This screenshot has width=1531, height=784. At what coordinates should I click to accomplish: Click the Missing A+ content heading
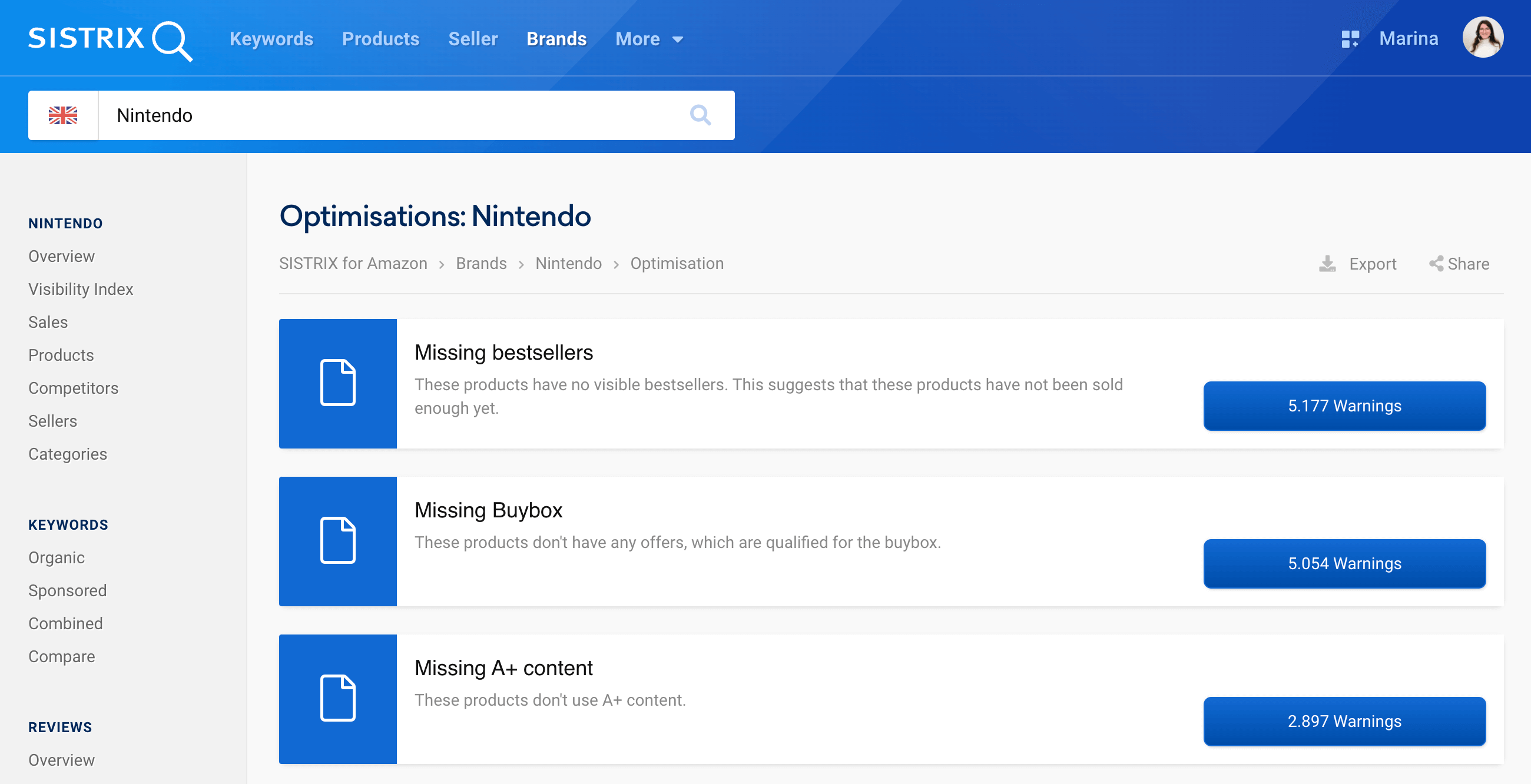click(503, 667)
